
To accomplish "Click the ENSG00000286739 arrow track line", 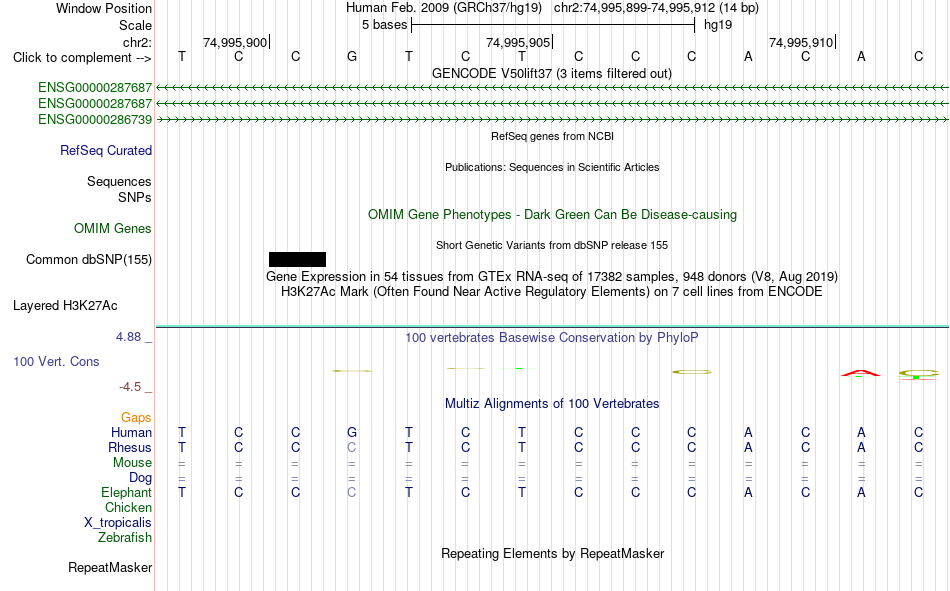I will (x=552, y=120).
